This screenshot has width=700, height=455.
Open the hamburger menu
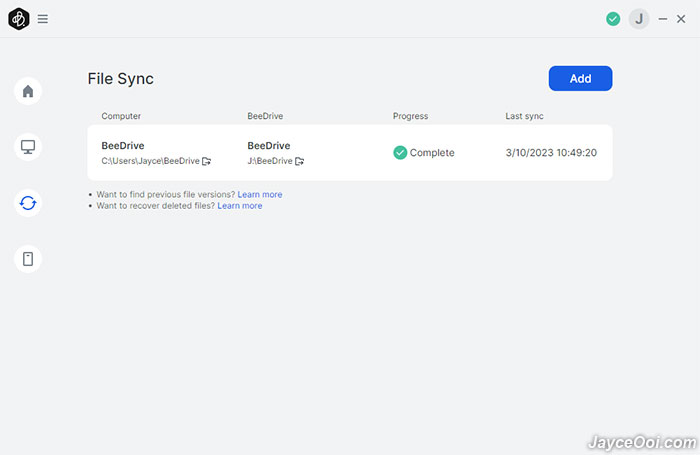pyautogui.click(x=42, y=19)
